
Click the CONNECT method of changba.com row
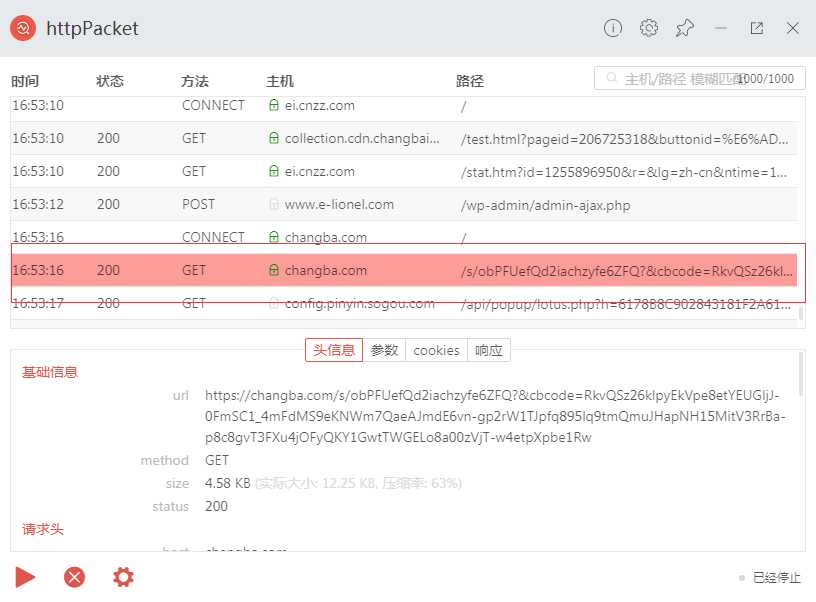click(x=213, y=237)
